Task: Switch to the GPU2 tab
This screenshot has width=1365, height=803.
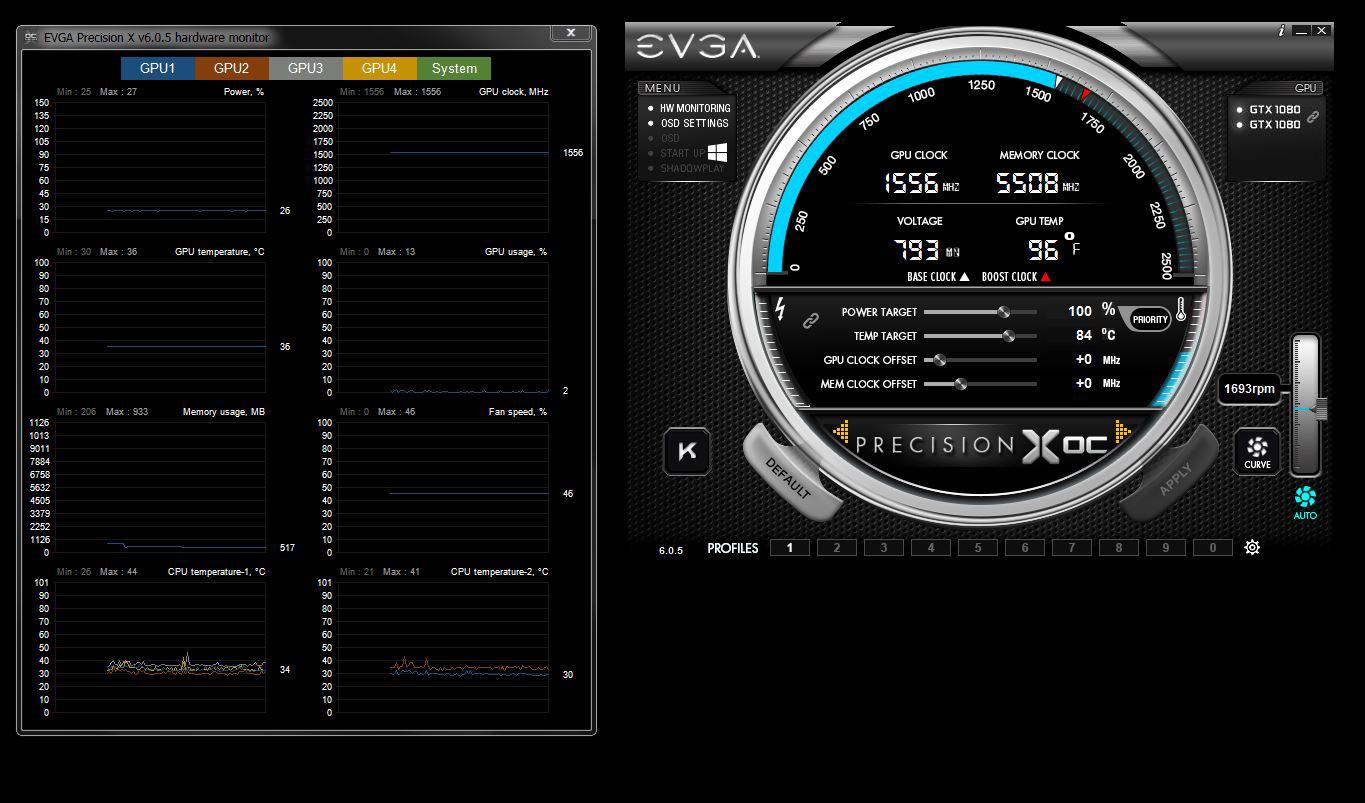Action: point(231,68)
